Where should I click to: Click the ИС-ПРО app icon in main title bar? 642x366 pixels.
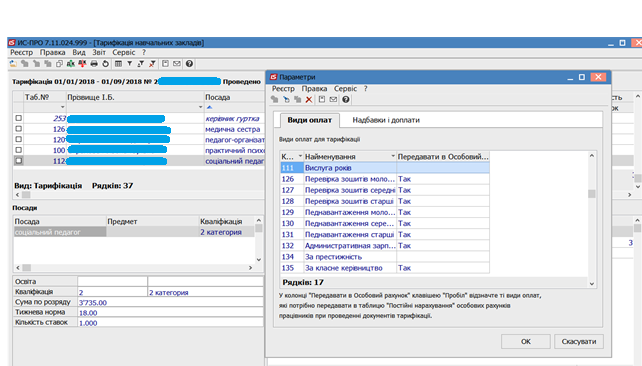pyautogui.click(x=12, y=43)
